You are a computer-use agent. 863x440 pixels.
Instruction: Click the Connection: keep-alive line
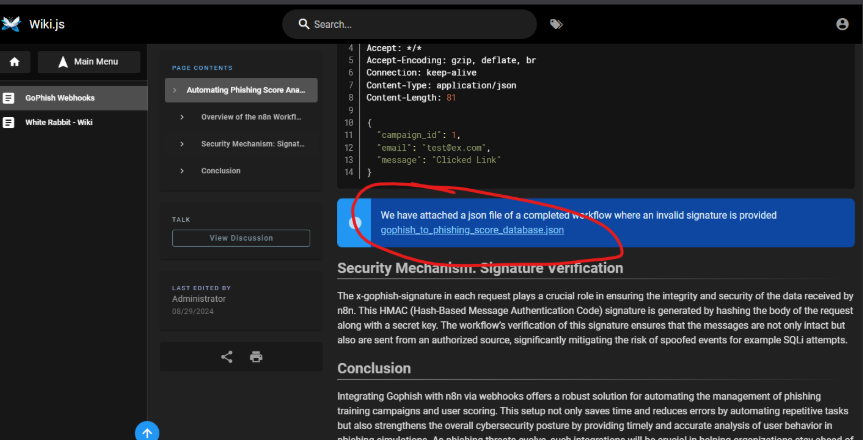click(422, 73)
